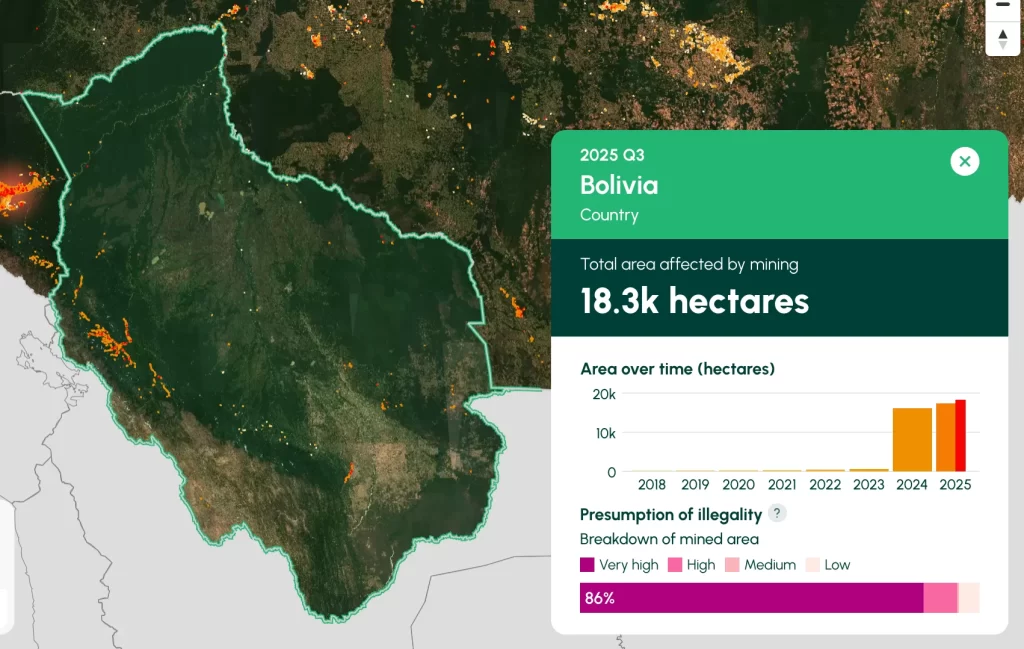
Task: Click the red 2025 Q3 chart bar
Action: coord(960,435)
